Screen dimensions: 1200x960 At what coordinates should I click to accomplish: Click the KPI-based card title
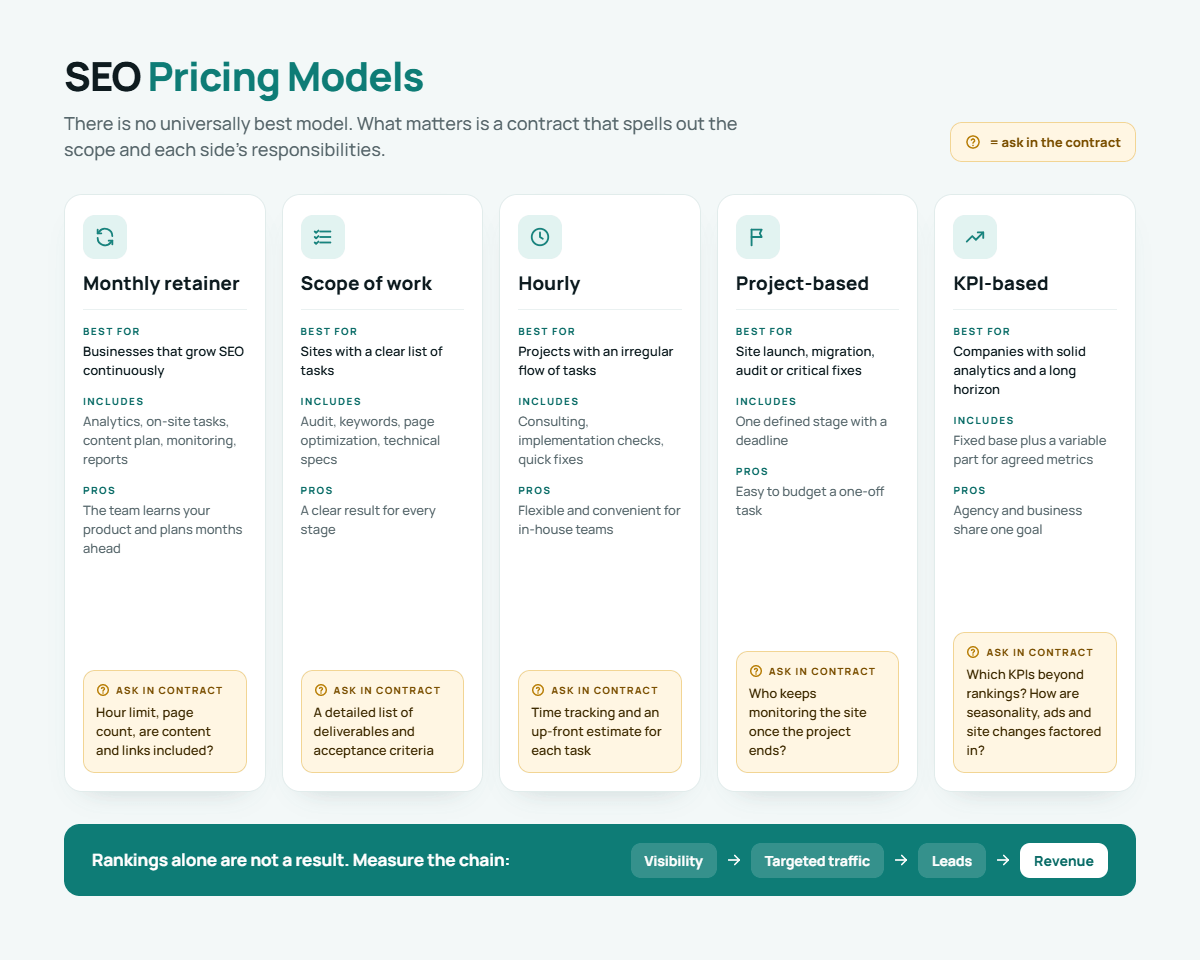[x=1001, y=283]
